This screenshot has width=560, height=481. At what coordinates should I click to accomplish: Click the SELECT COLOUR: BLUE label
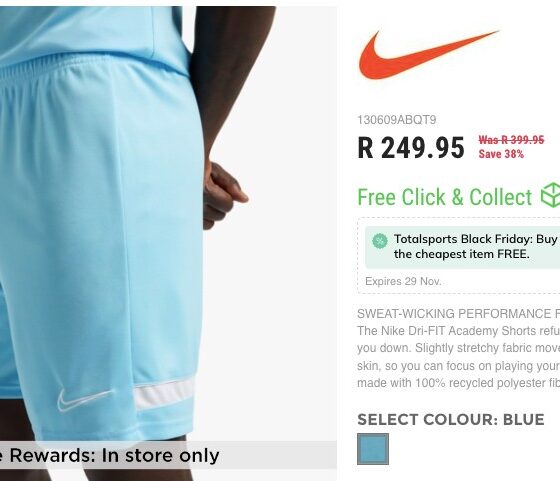coord(451,420)
